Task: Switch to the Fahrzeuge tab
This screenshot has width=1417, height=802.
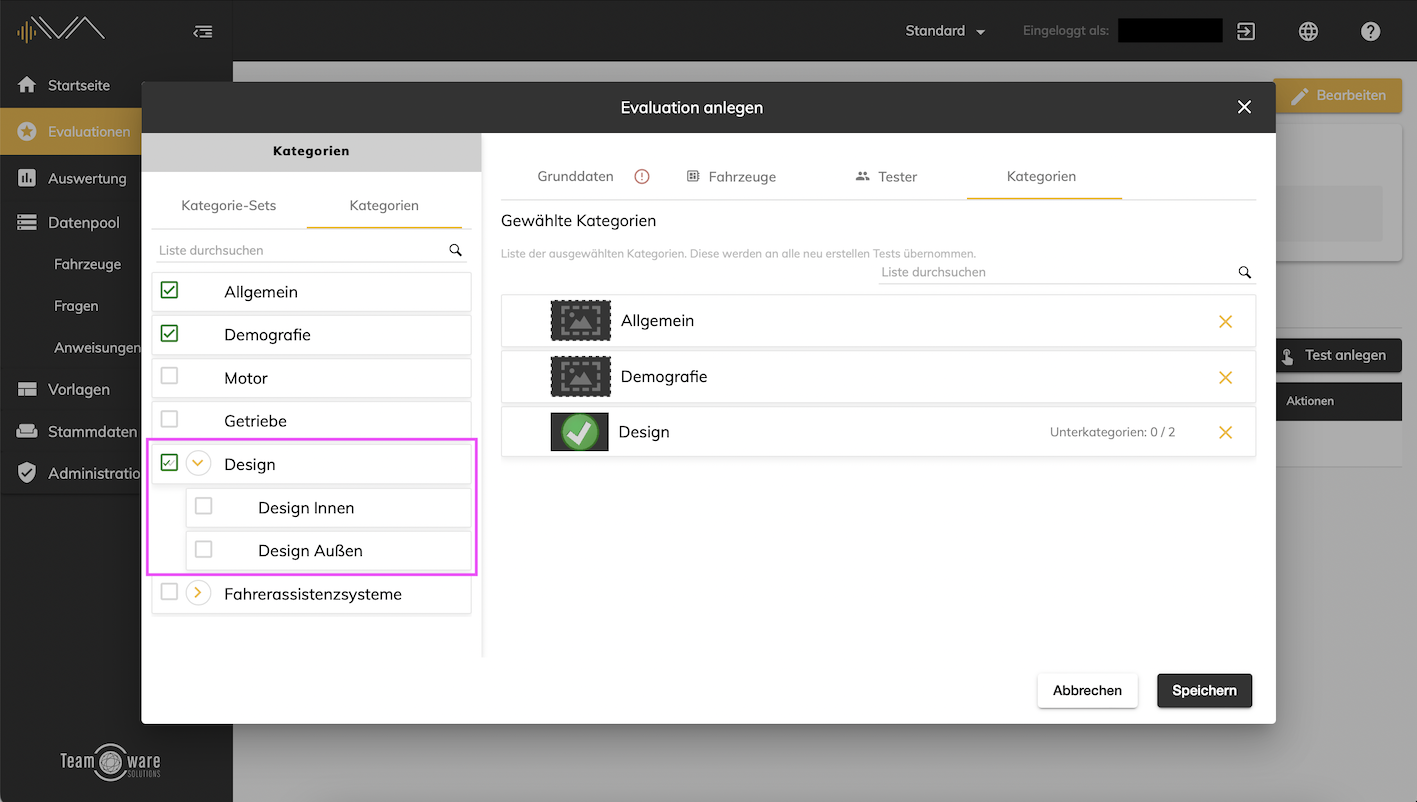Action: click(731, 176)
